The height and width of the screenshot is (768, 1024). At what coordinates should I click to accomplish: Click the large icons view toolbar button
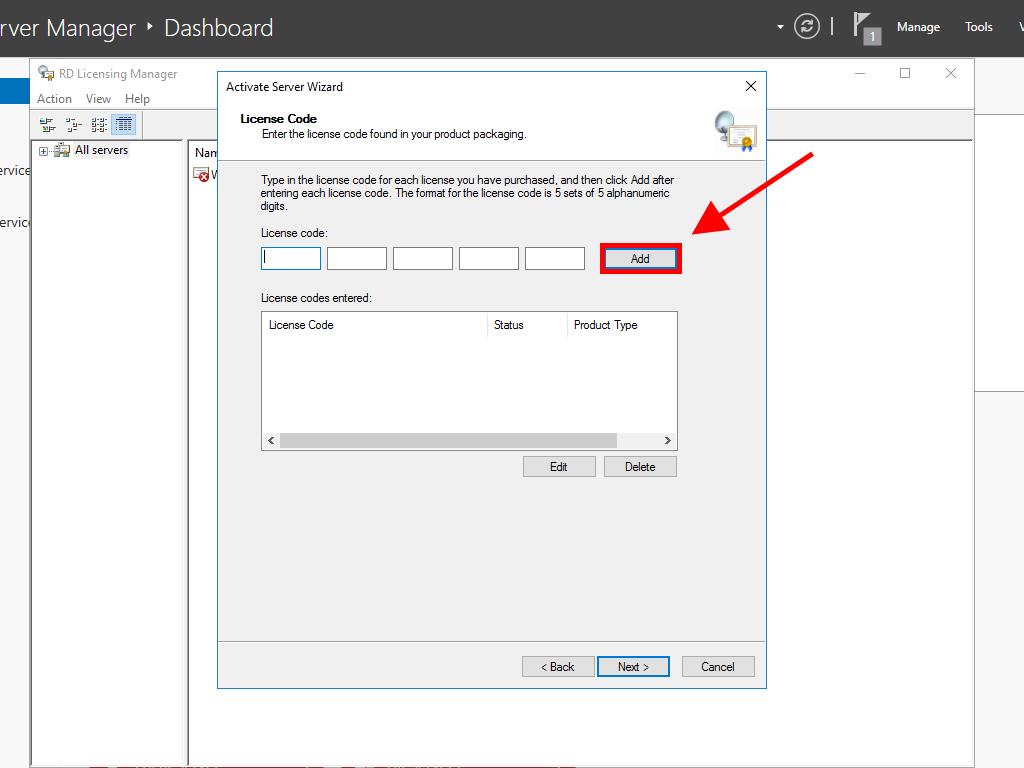pos(47,125)
